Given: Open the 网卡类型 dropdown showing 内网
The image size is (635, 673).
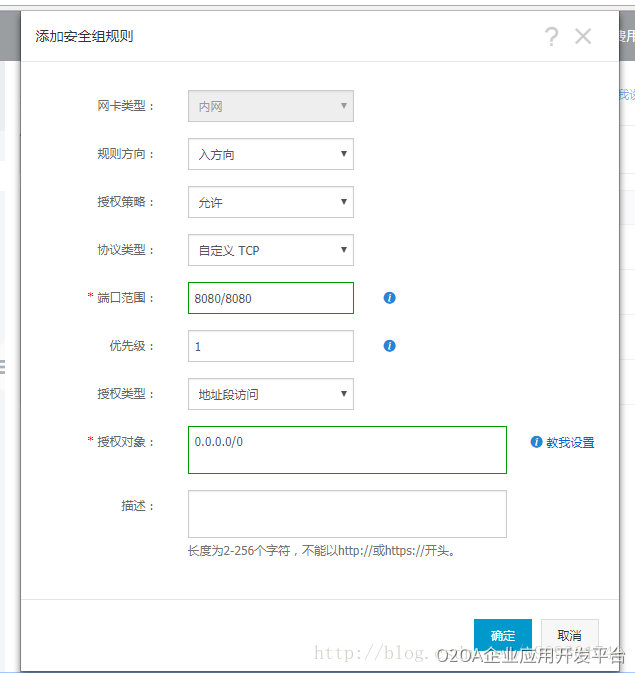Looking at the screenshot, I should click(270, 106).
